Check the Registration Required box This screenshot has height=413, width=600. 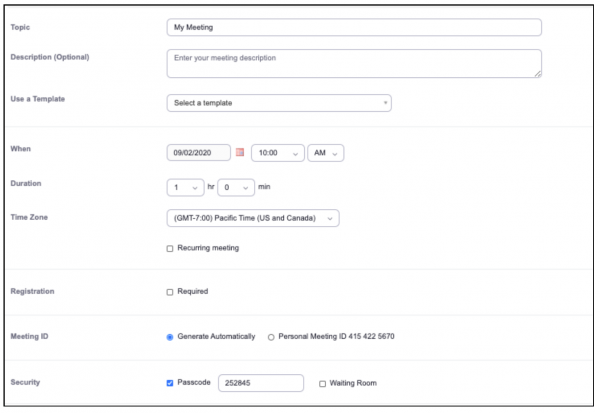pos(170,292)
